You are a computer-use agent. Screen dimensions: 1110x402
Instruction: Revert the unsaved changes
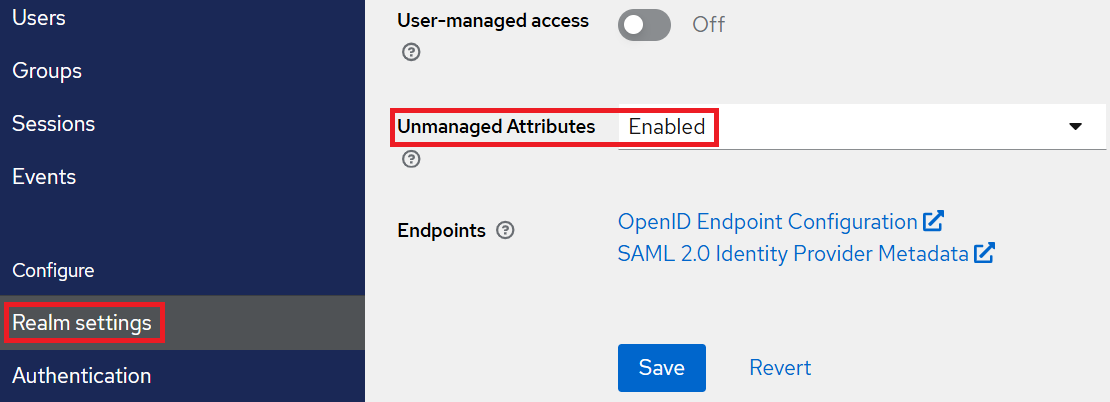780,368
